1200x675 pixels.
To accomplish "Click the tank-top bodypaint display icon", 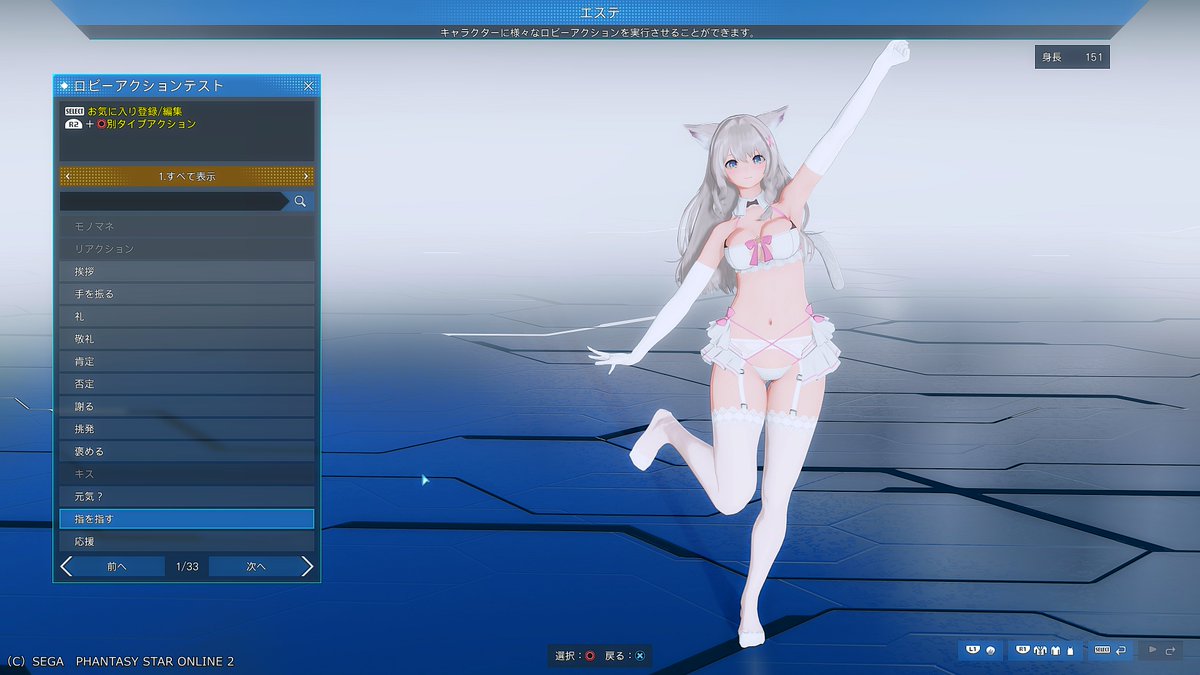I will click(1070, 651).
